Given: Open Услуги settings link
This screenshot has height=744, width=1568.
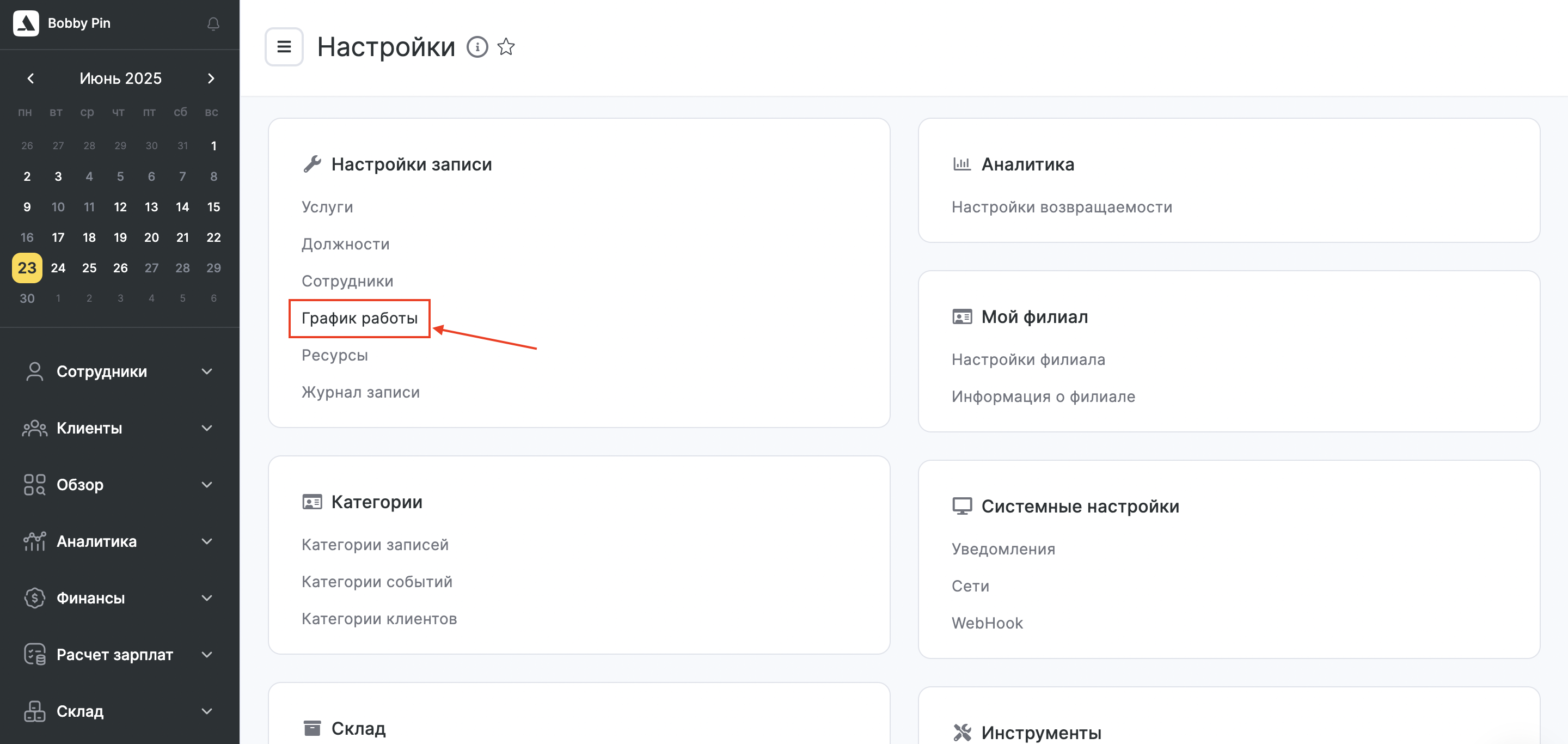Looking at the screenshot, I should coord(327,207).
